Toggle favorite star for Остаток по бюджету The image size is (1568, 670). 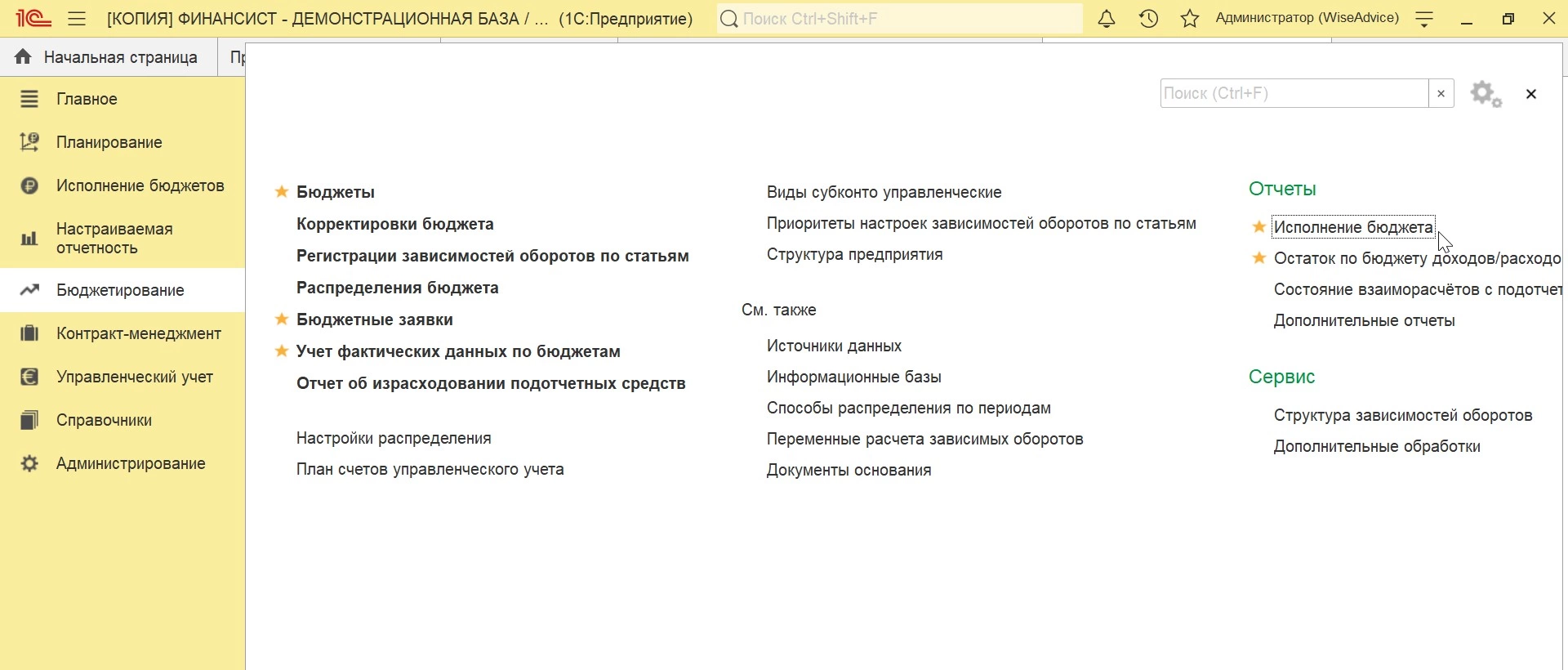pyautogui.click(x=1259, y=258)
